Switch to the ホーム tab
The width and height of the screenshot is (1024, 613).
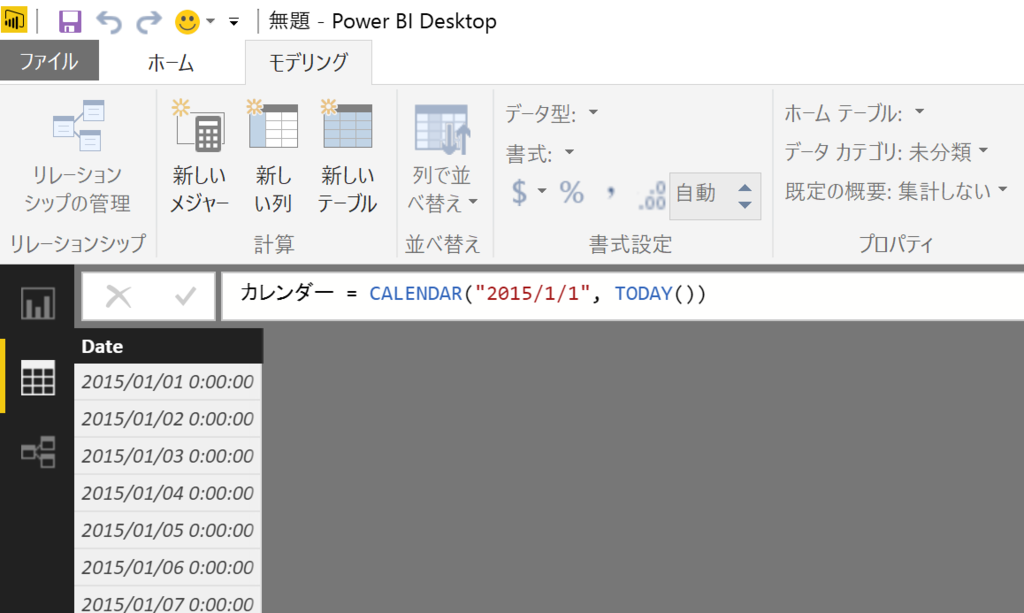click(x=170, y=62)
